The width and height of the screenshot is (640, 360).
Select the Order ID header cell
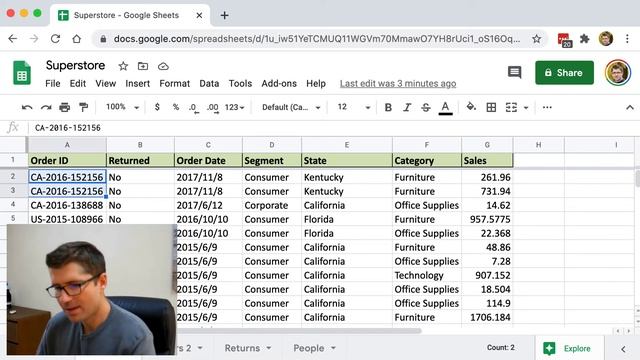click(x=67, y=160)
